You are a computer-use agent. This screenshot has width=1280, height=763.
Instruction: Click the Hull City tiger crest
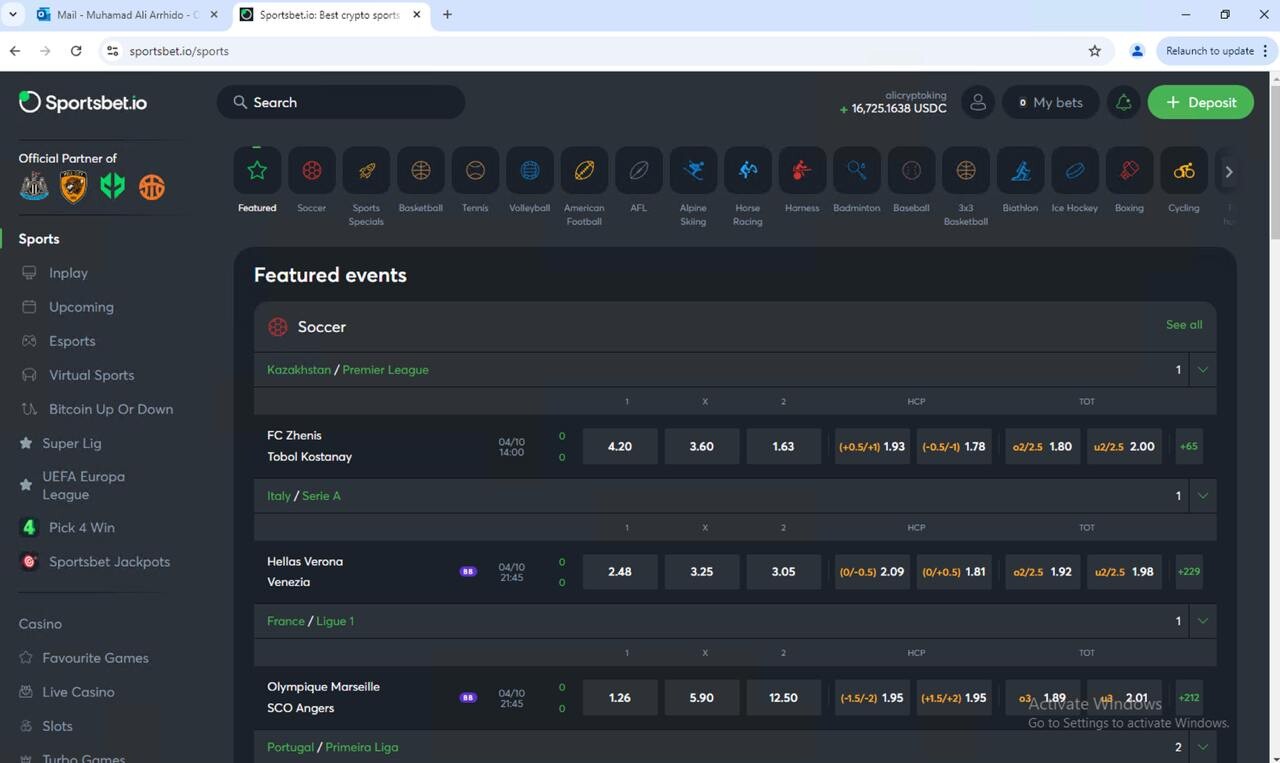[x=74, y=186]
